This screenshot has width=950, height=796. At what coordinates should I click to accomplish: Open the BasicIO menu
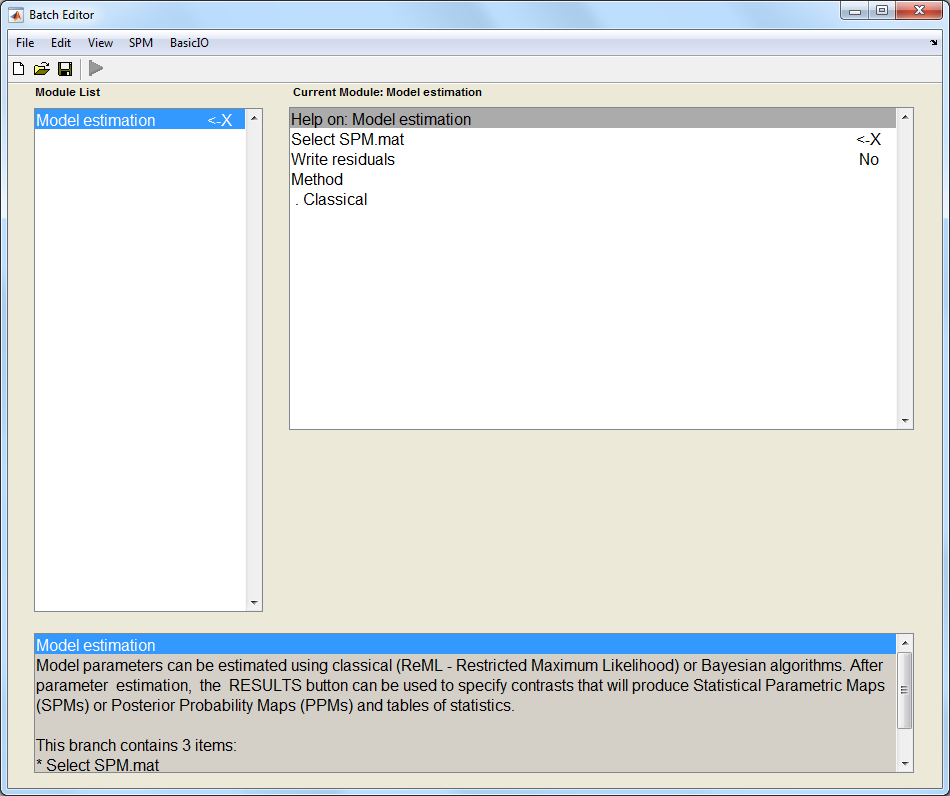[x=189, y=43]
